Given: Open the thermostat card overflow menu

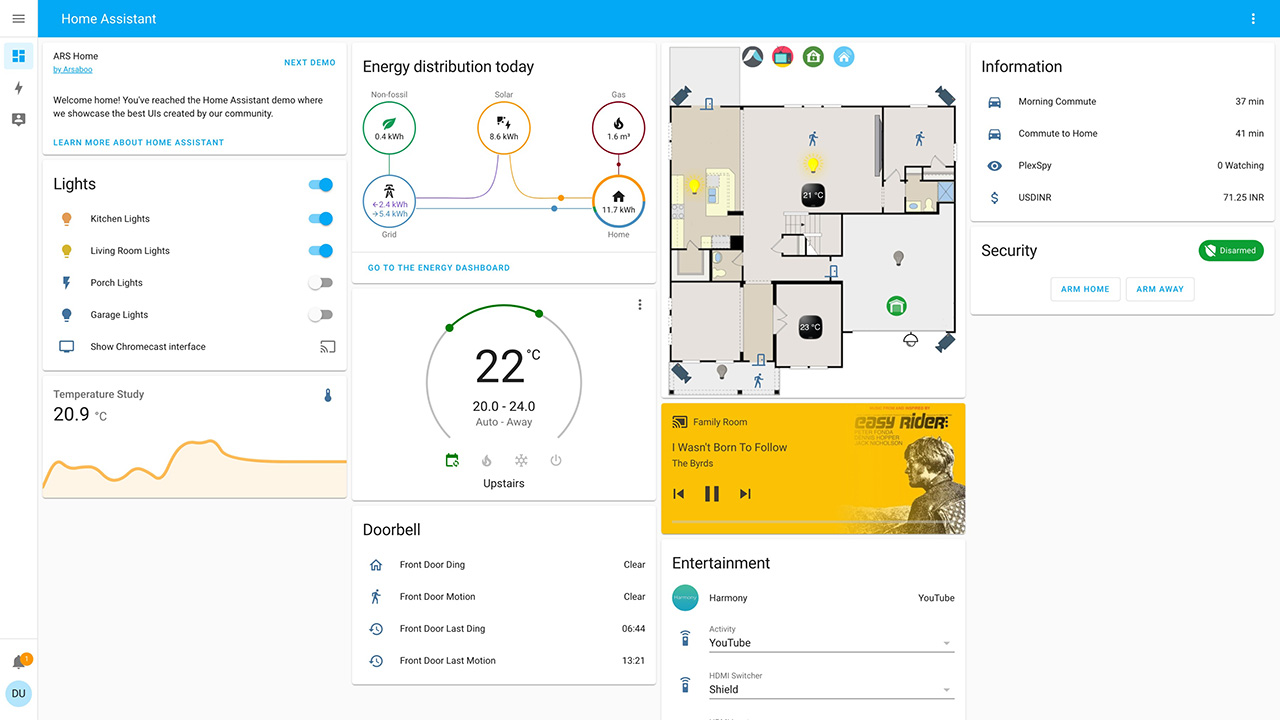Looking at the screenshot, I should (x=640, y=304).
